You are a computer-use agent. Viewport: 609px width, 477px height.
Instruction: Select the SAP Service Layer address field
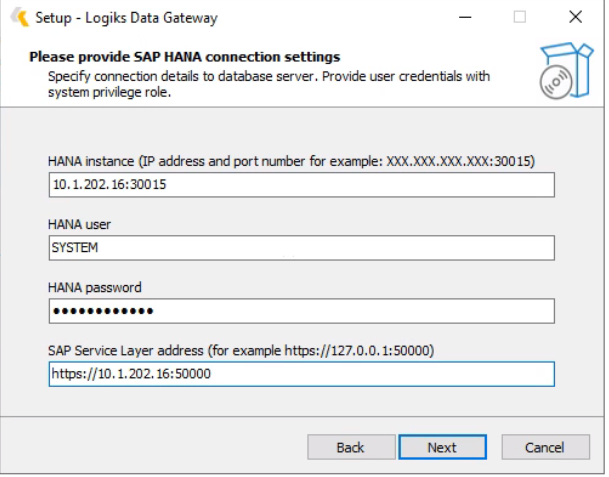[x=300, y=374]
